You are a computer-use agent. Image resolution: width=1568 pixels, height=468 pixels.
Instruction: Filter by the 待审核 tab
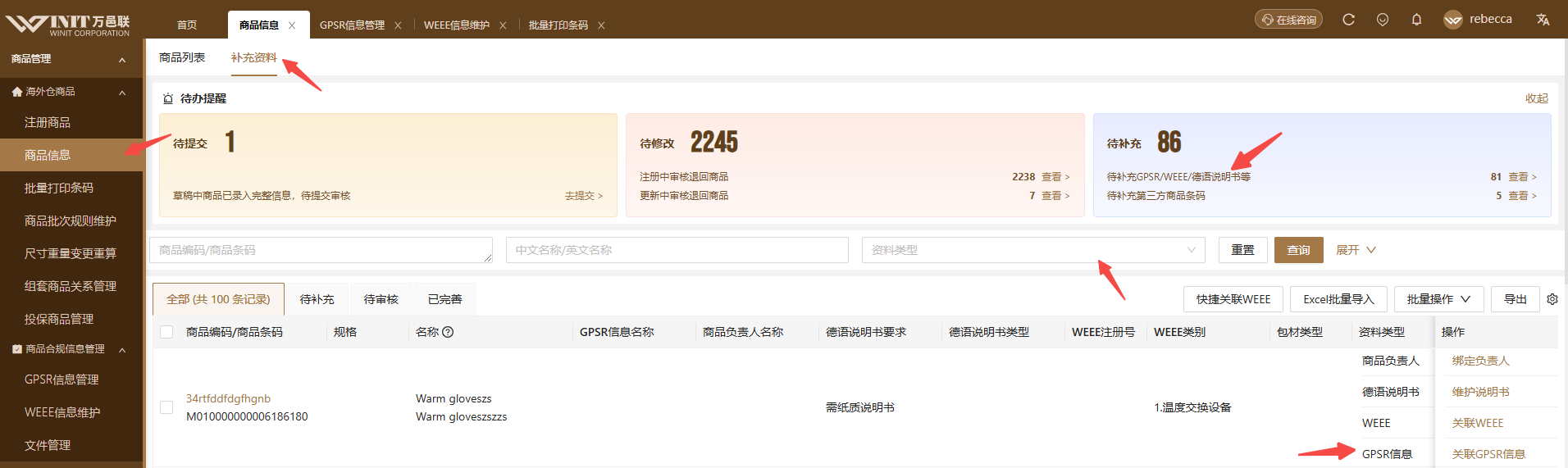pyautogui.click(x=381, y=299)
